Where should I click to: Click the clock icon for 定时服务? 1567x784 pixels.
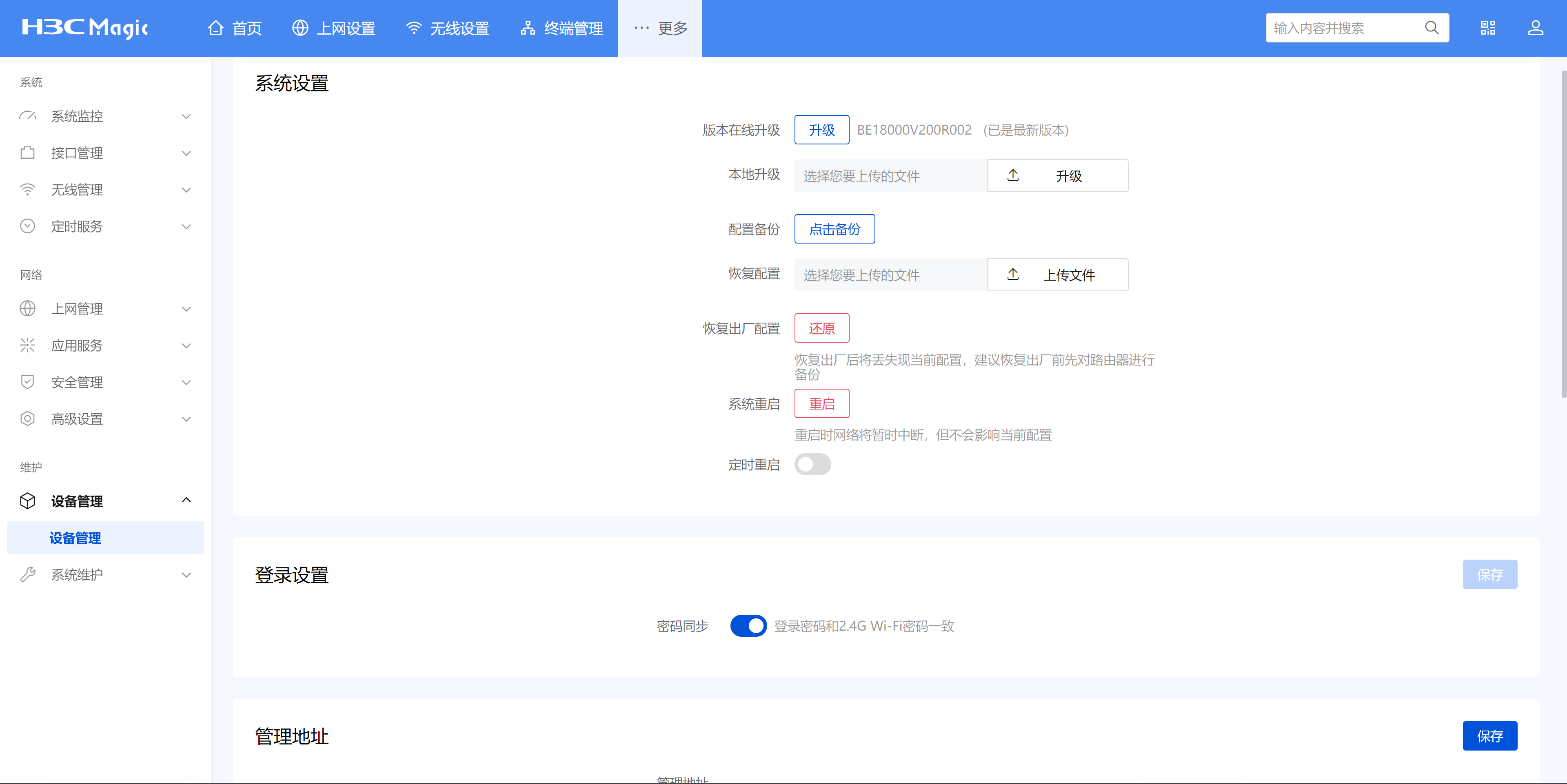click(27, 226)
